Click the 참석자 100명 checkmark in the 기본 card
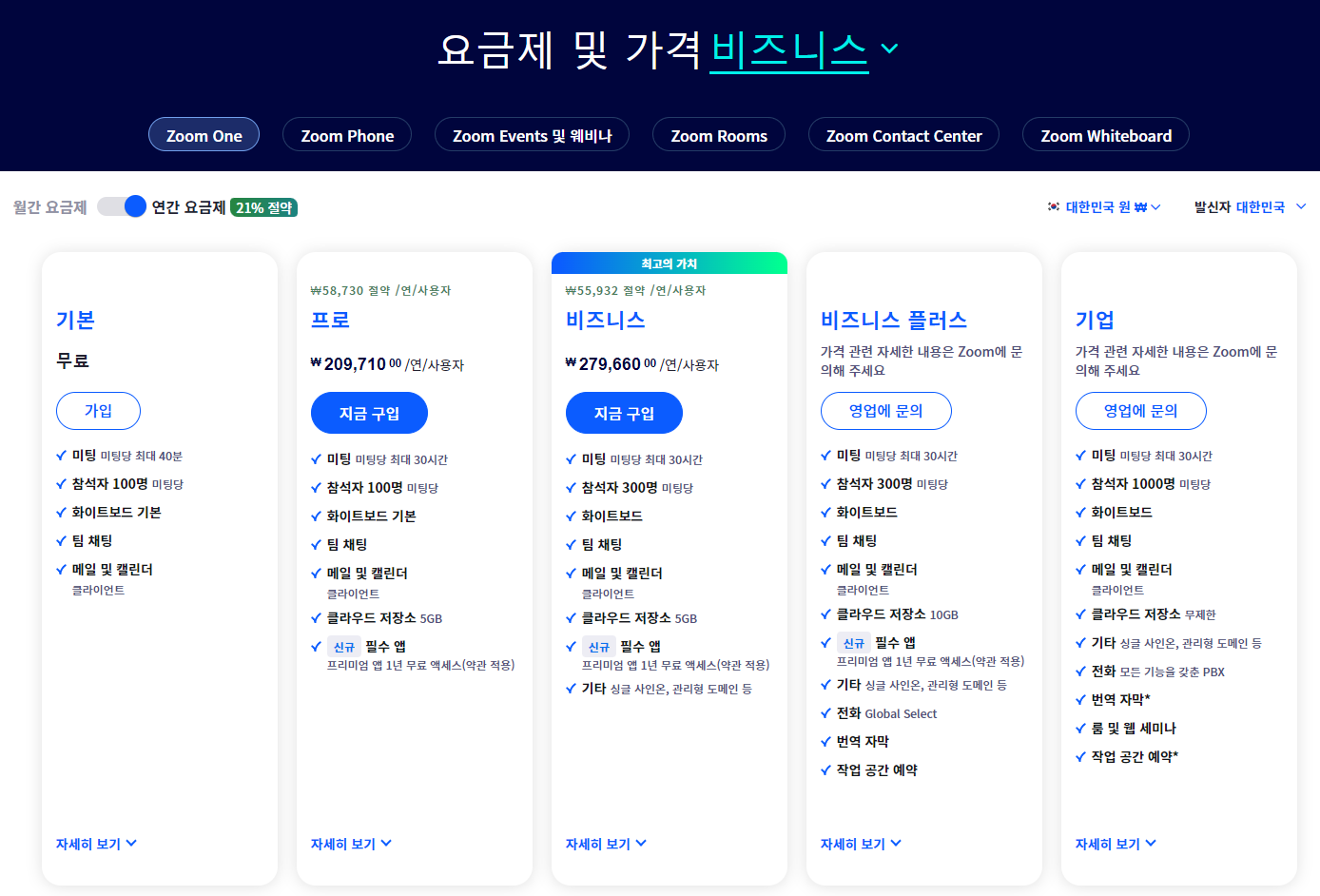The width and height of the screenshot is (1320, 896). pos(62,484)
